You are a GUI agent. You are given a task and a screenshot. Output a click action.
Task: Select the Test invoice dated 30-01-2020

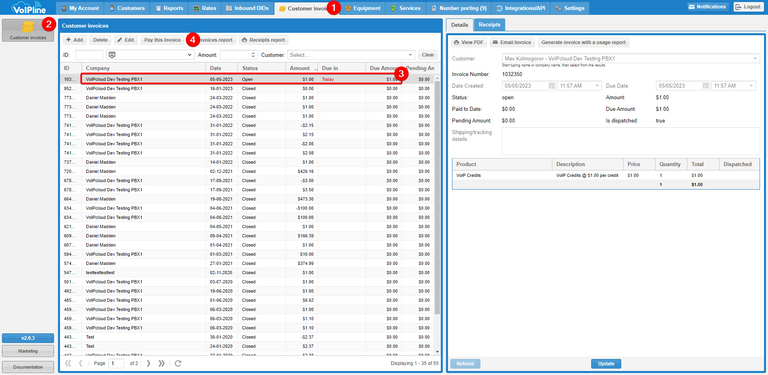coord(247,337)
